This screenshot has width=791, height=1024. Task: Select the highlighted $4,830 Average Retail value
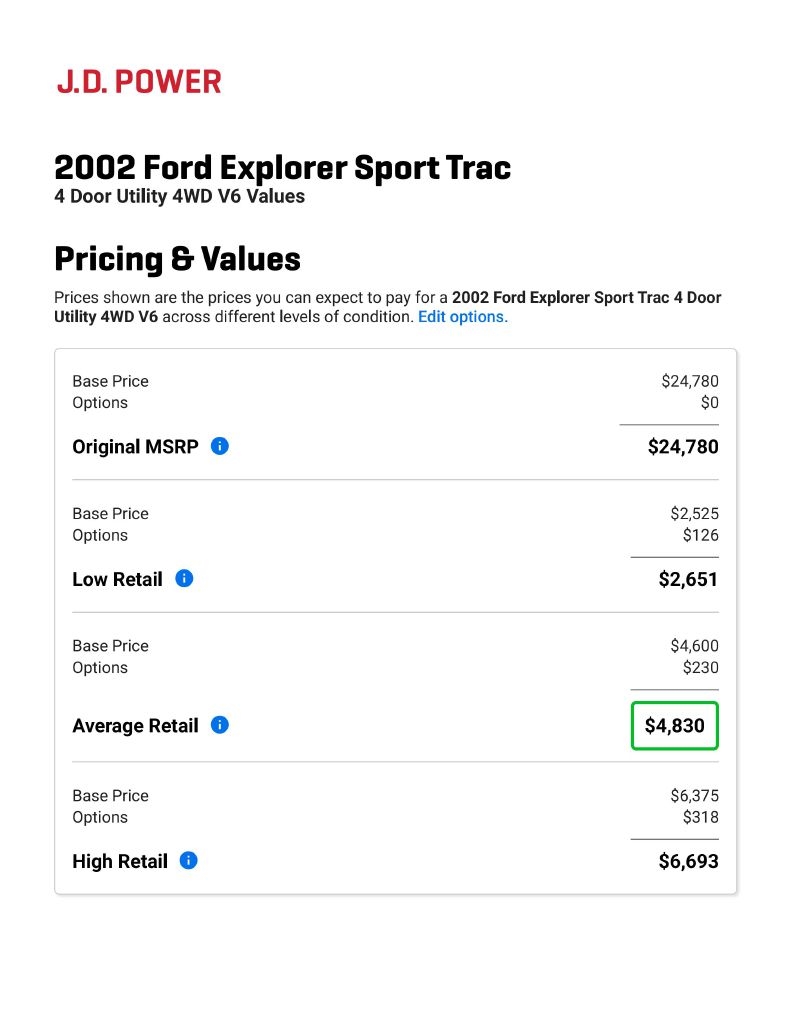click(675, 726)
